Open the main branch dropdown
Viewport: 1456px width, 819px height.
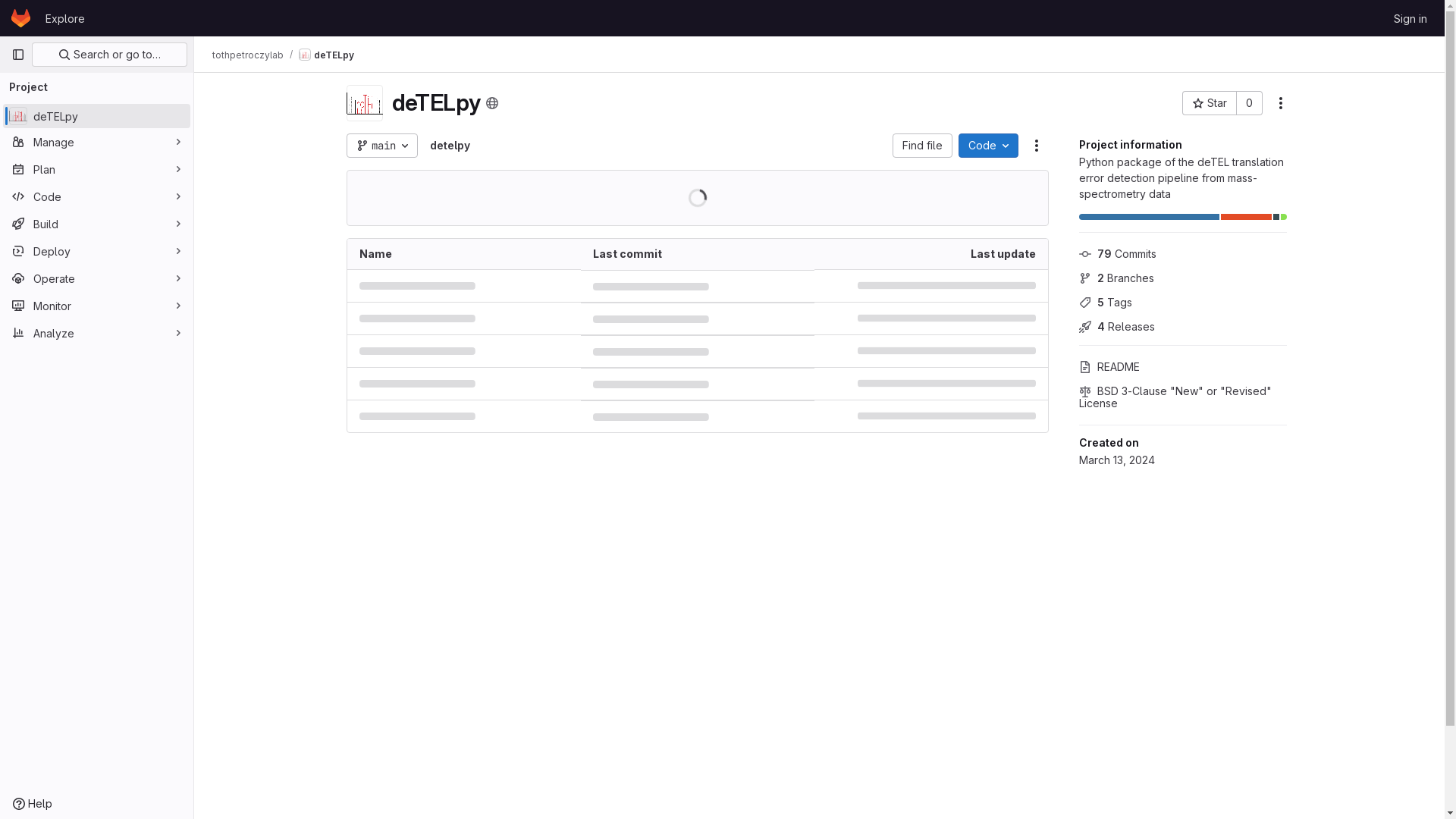(x=382, y=146)
